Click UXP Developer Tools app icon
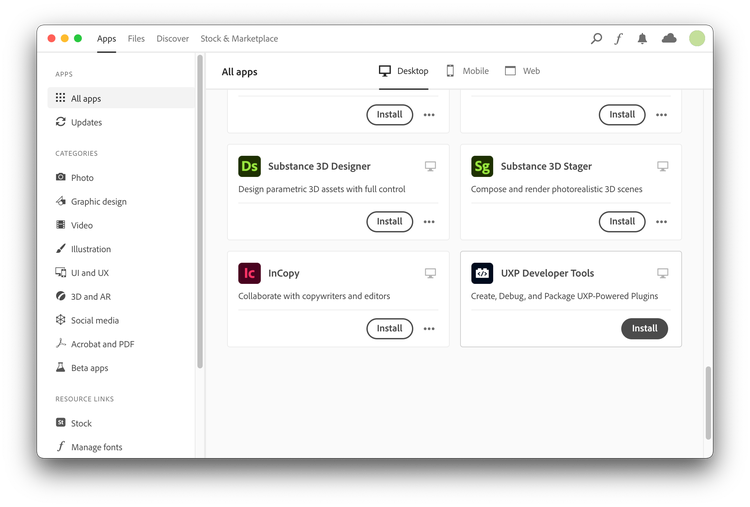The width and height of the screenshot is (750, 507). [x=482, y=273]
